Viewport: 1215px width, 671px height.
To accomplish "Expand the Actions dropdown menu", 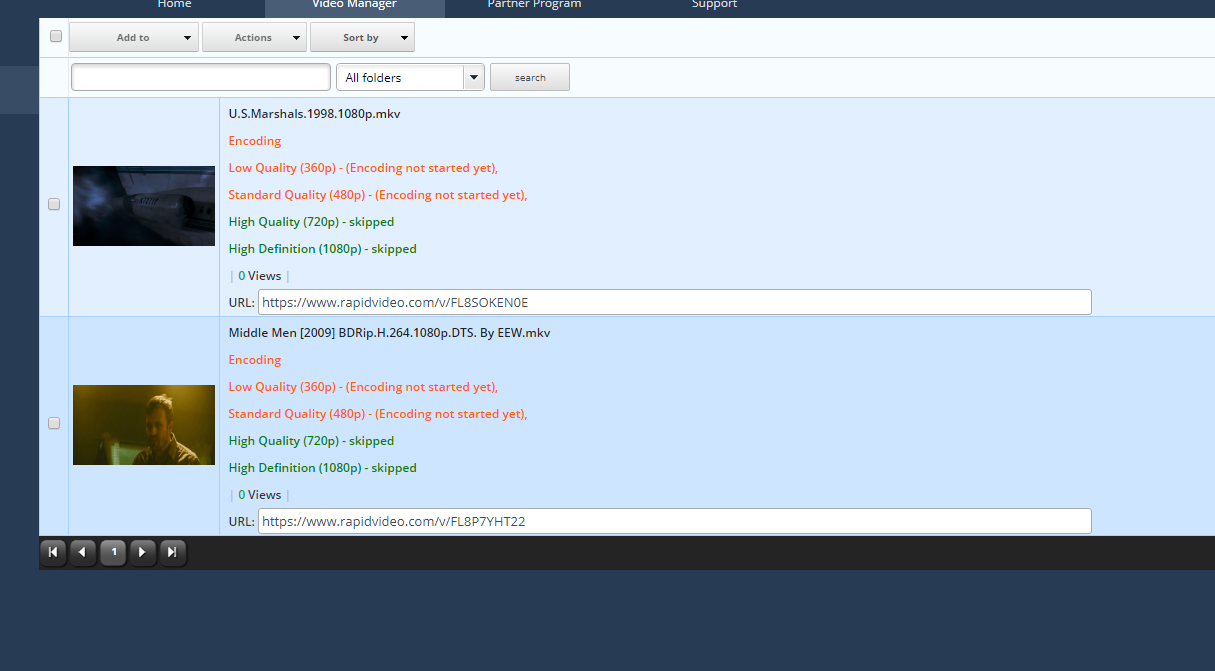I will point(254,38).
